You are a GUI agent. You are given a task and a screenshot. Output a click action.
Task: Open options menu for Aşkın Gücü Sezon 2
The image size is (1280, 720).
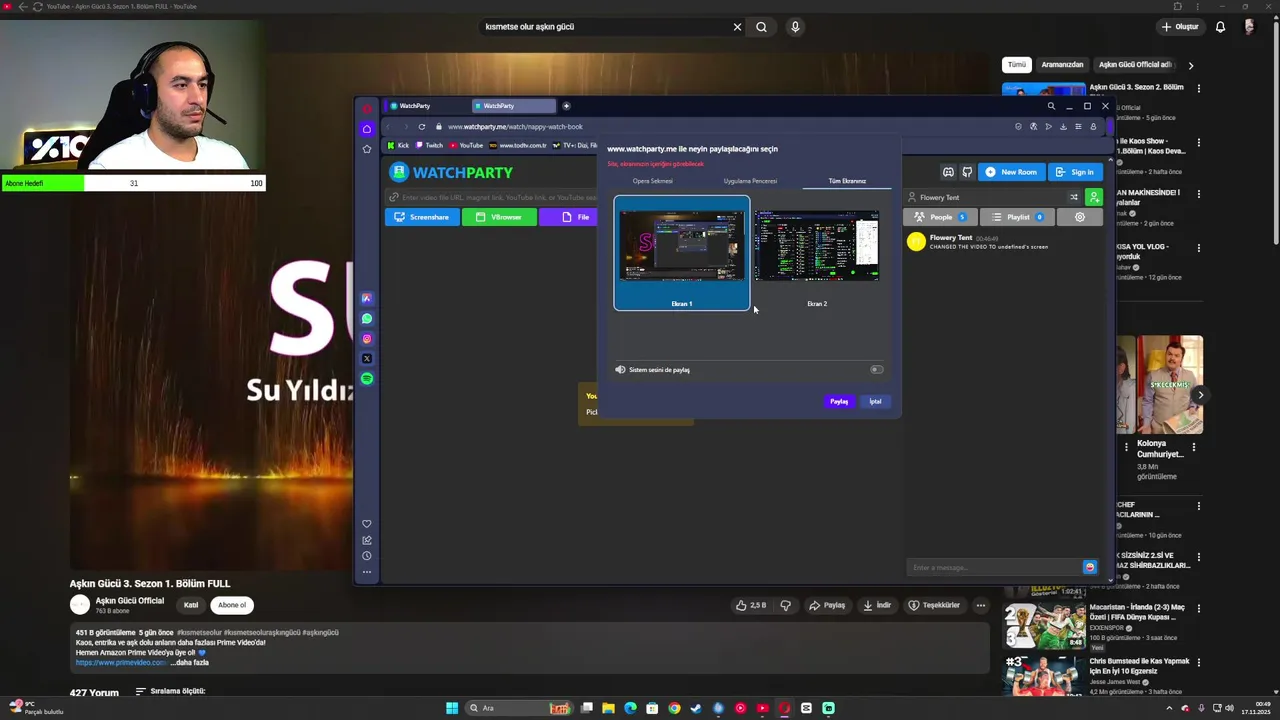coord(1198,88)
